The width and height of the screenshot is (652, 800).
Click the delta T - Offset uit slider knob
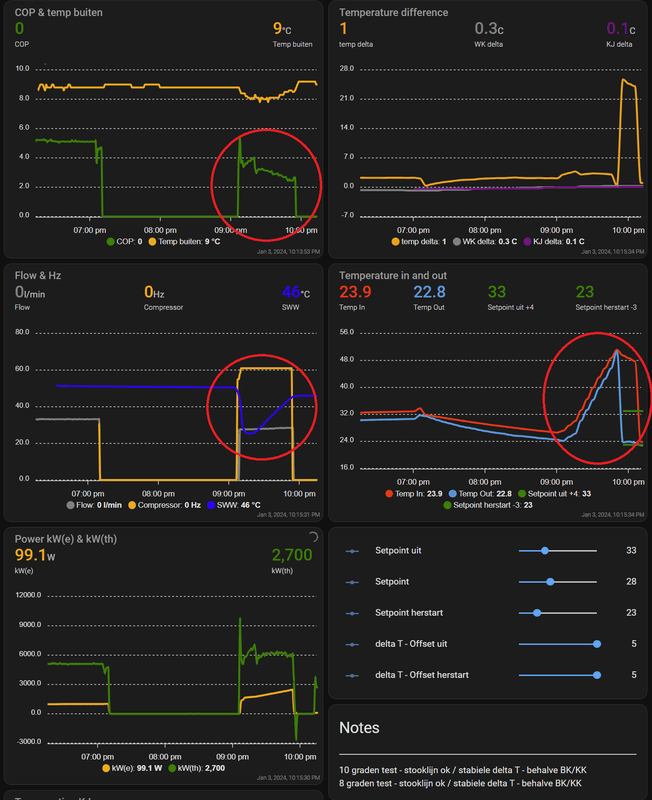tap(596, 644)
